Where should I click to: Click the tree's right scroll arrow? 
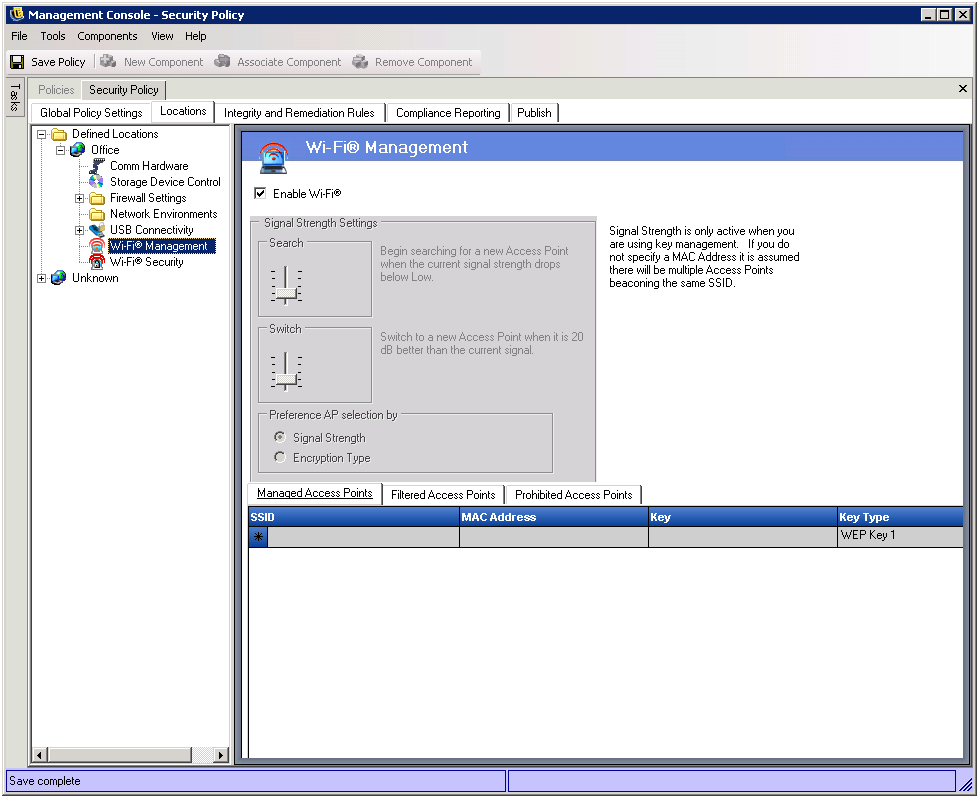click(221, 755)
